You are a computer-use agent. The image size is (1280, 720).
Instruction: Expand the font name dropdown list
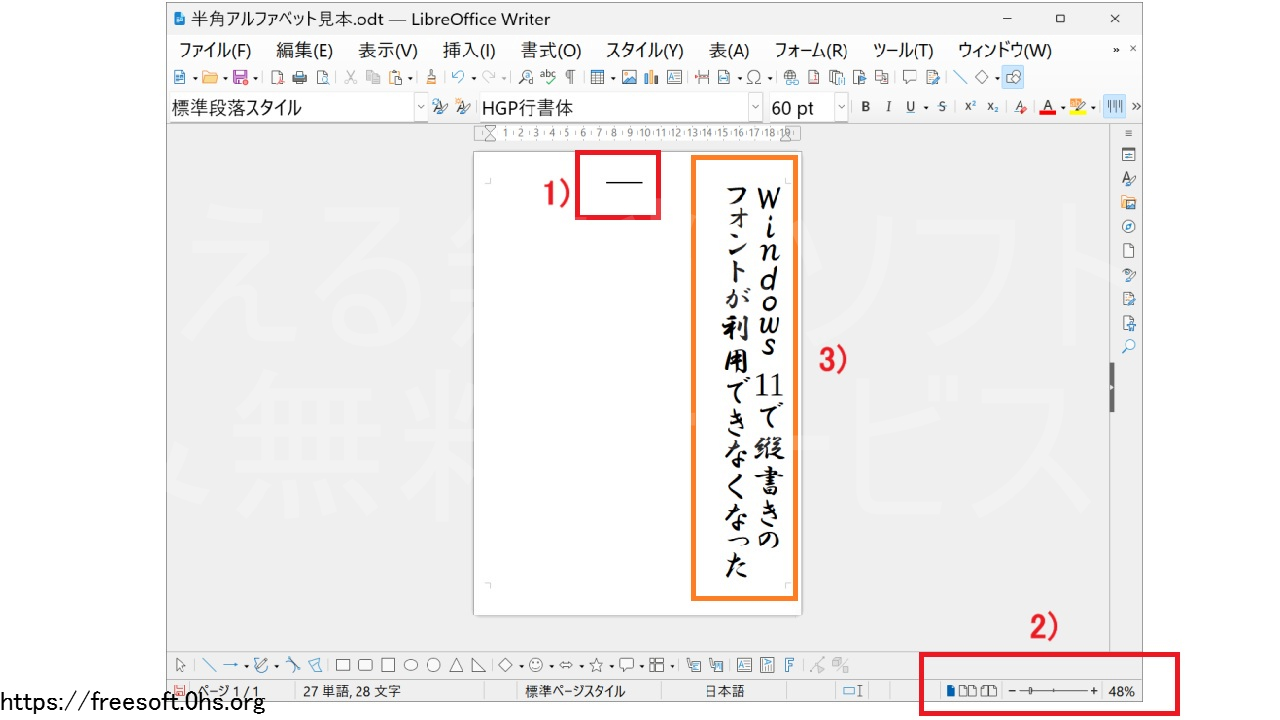(755, 107)
